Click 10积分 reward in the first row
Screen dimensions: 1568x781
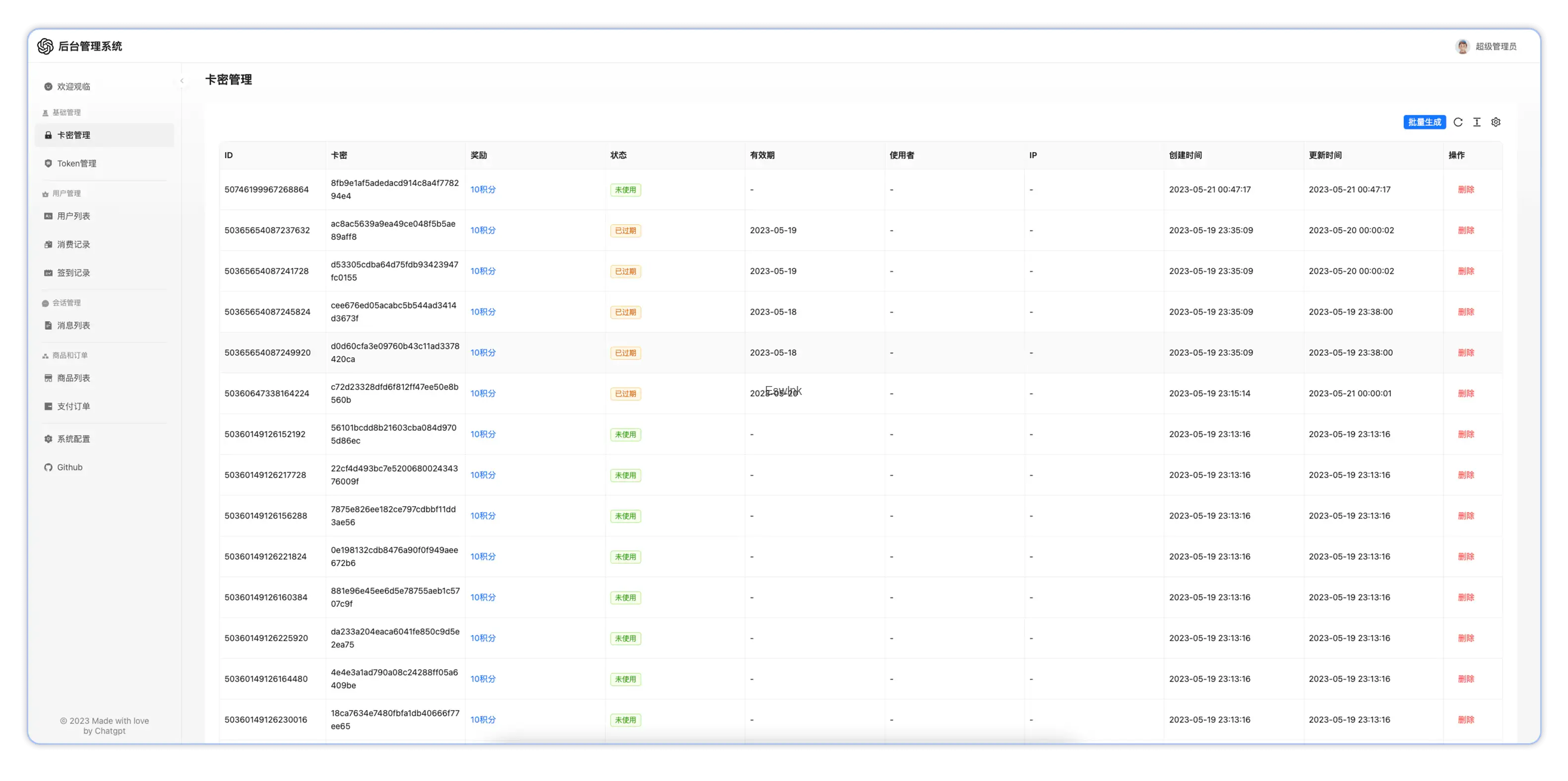coord(483,190)
